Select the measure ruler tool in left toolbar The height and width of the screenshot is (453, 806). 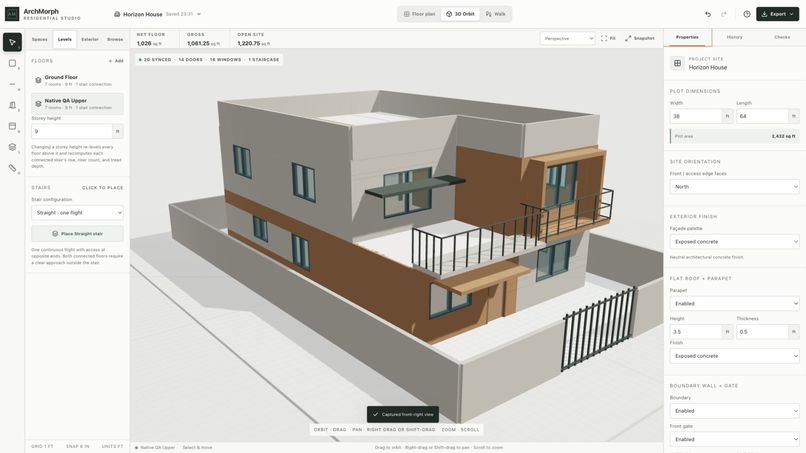coord(12,168)
